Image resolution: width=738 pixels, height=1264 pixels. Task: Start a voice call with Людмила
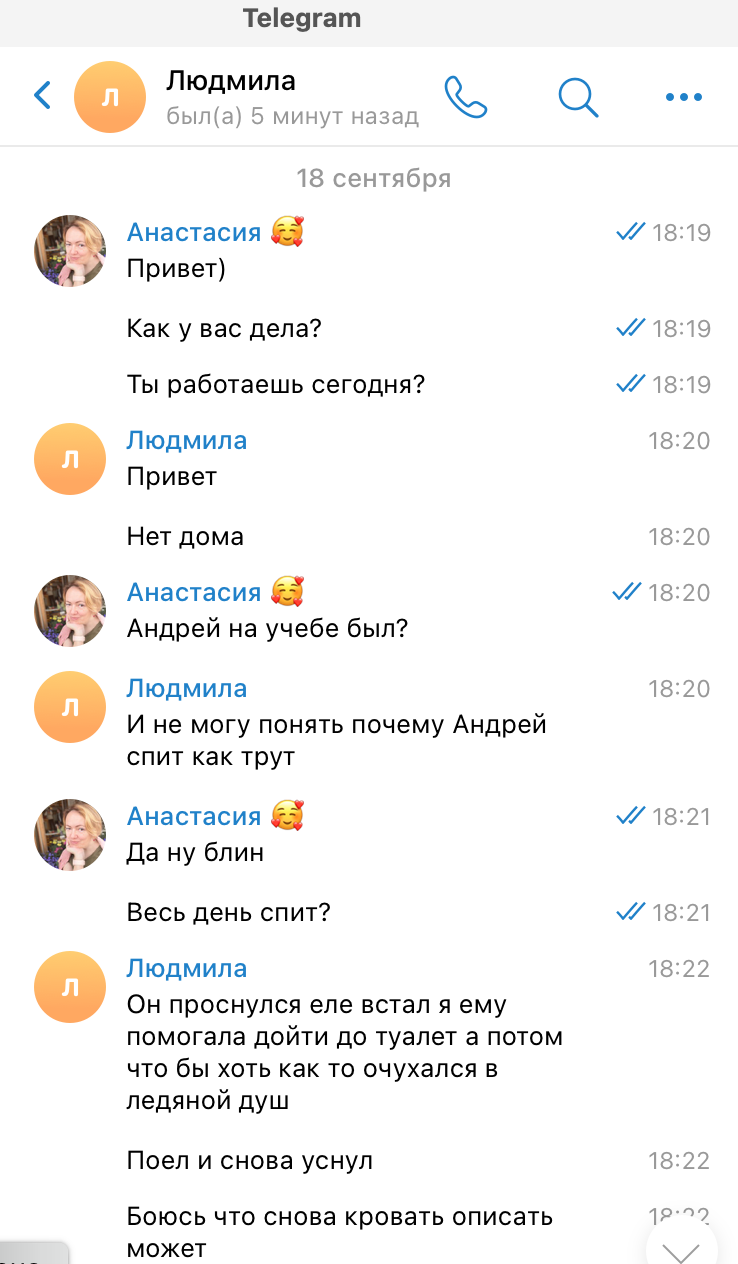(465, 97)
